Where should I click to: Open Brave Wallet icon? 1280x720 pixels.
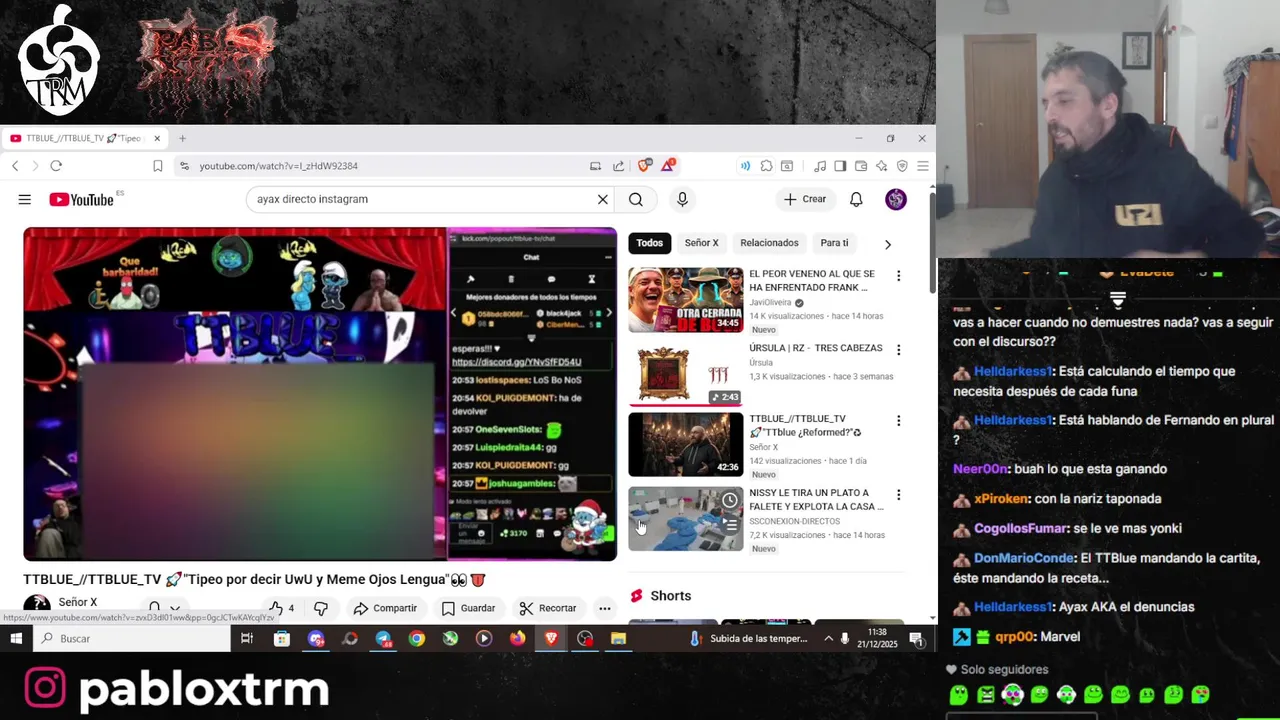(x=860, y=166)
